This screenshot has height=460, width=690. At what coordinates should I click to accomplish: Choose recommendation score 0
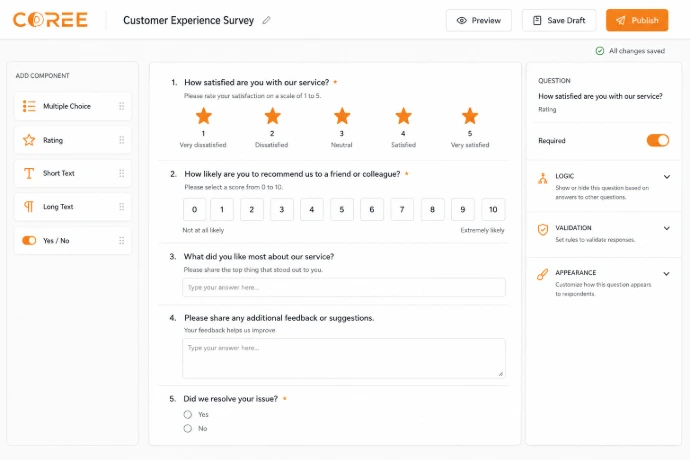[195, 209]
